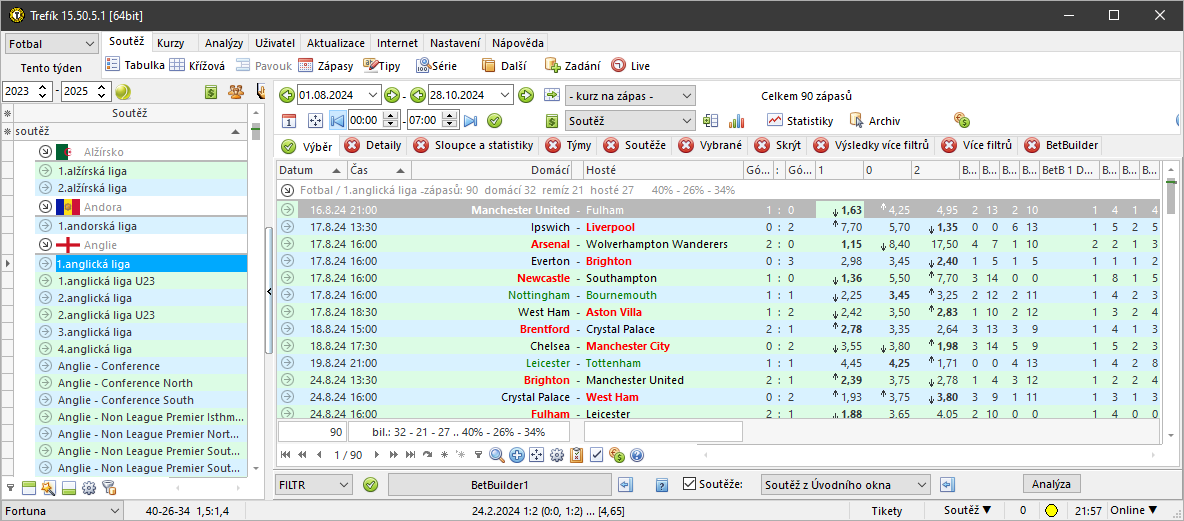The height and width of the screenshot is (521, 1184).
Task: Click the blue help question mark icon
Action: coord(637,455)
